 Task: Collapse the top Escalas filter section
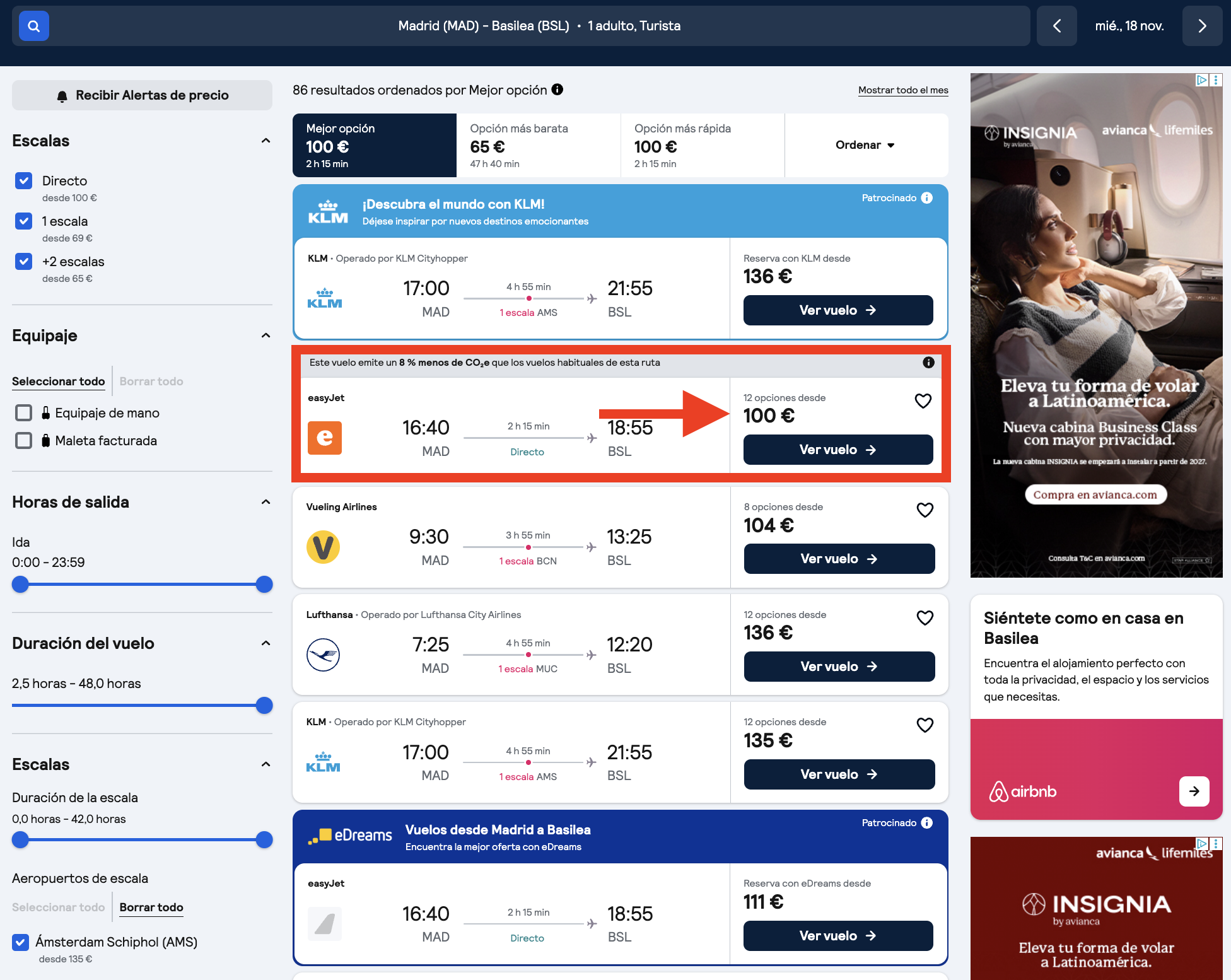(265, 141)
